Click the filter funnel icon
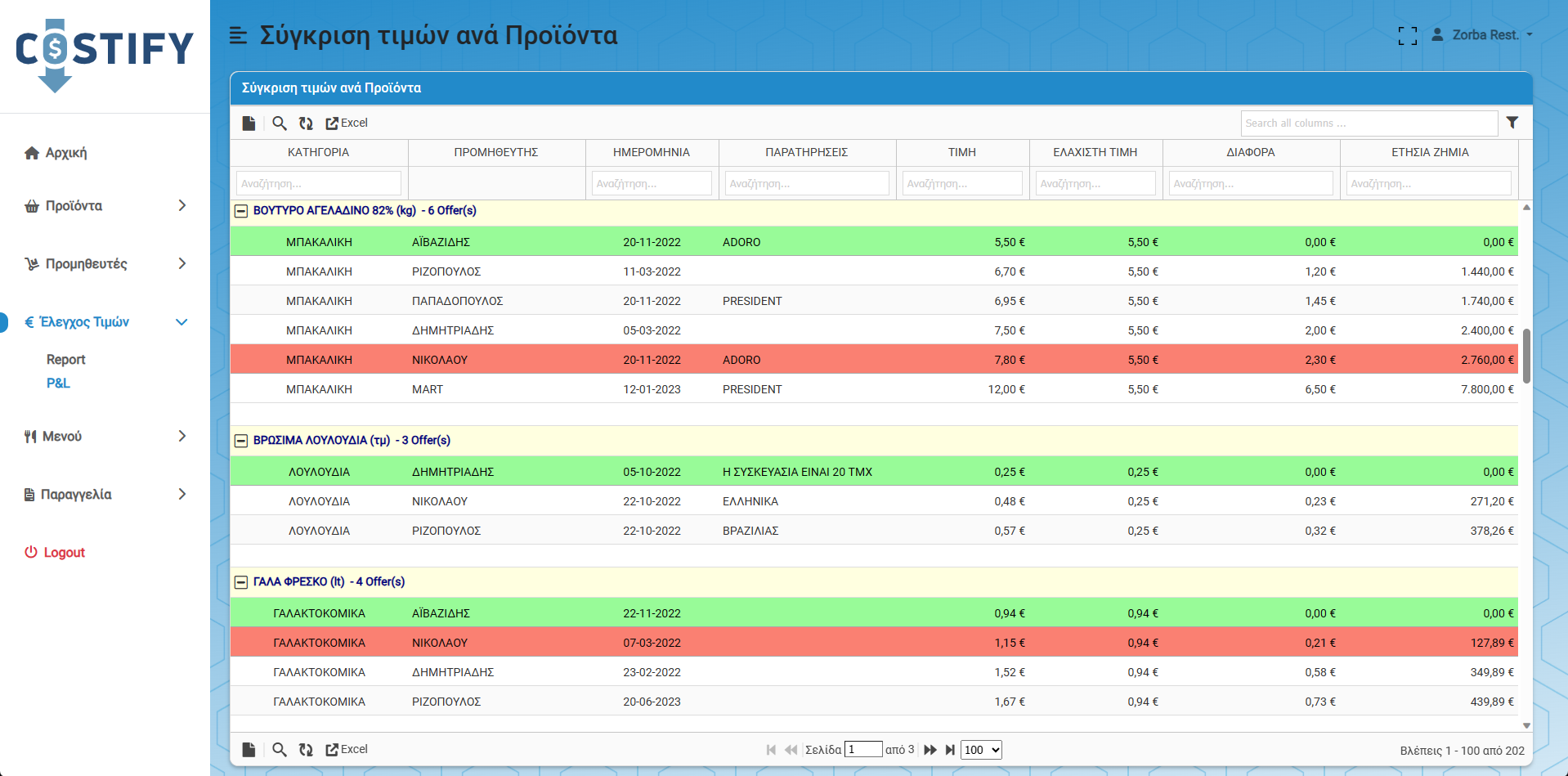Image resolution: width=1568 pixels, height=776 pixels. [x=1512, y=123]
